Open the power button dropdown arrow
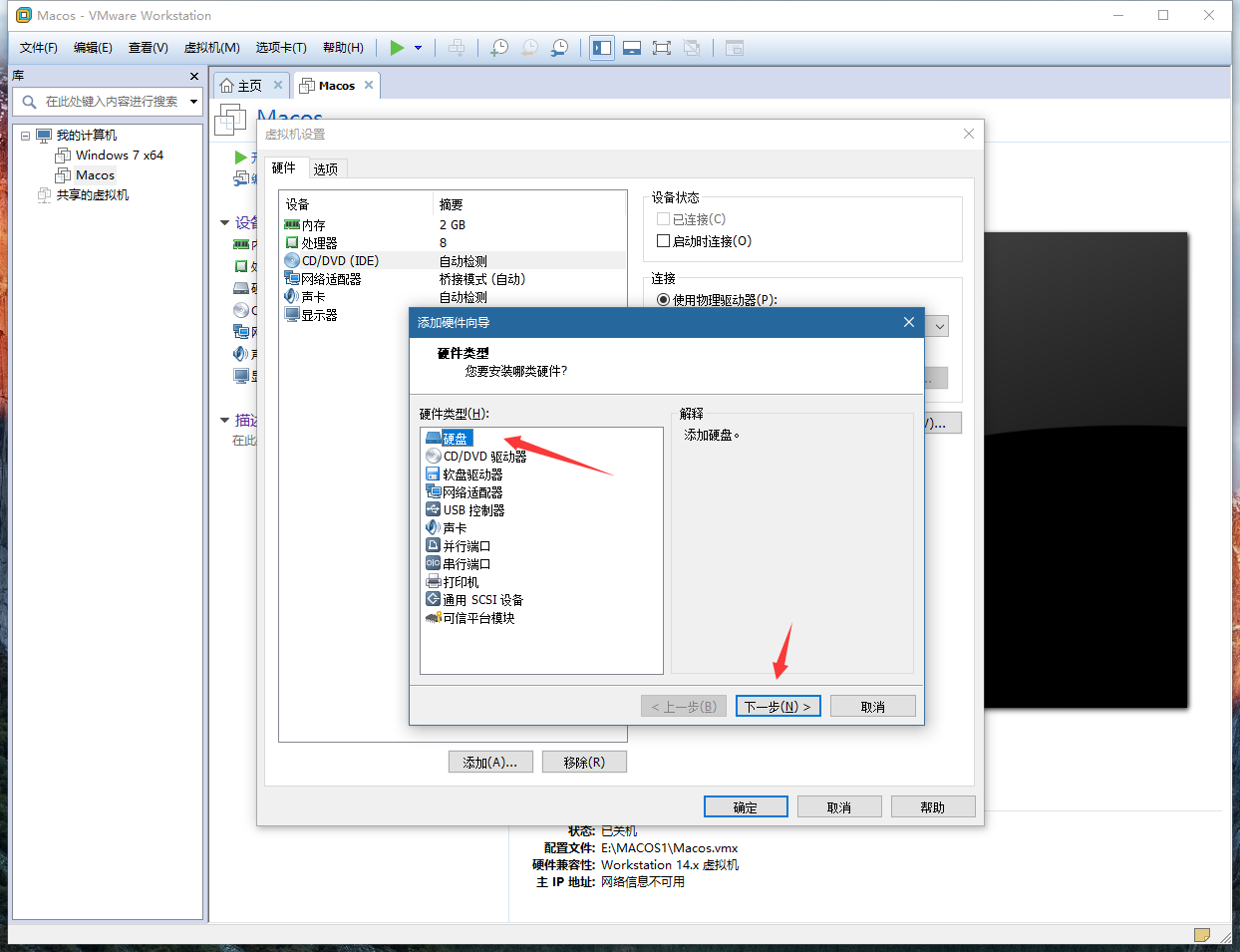Screen dimensions: 1240x952 (x=417, y=47)
